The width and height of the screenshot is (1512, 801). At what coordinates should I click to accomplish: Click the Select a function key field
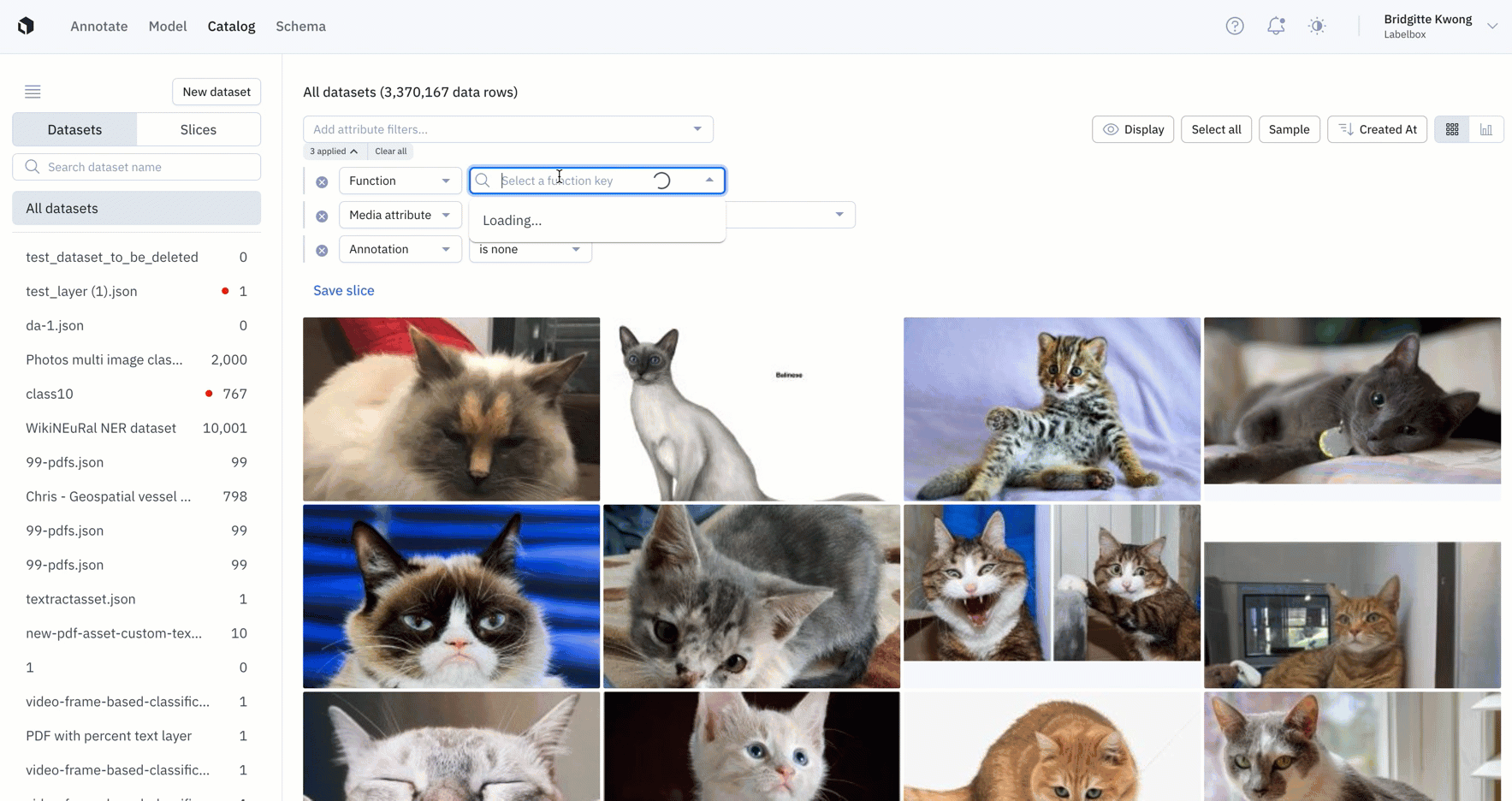(597, 181)
